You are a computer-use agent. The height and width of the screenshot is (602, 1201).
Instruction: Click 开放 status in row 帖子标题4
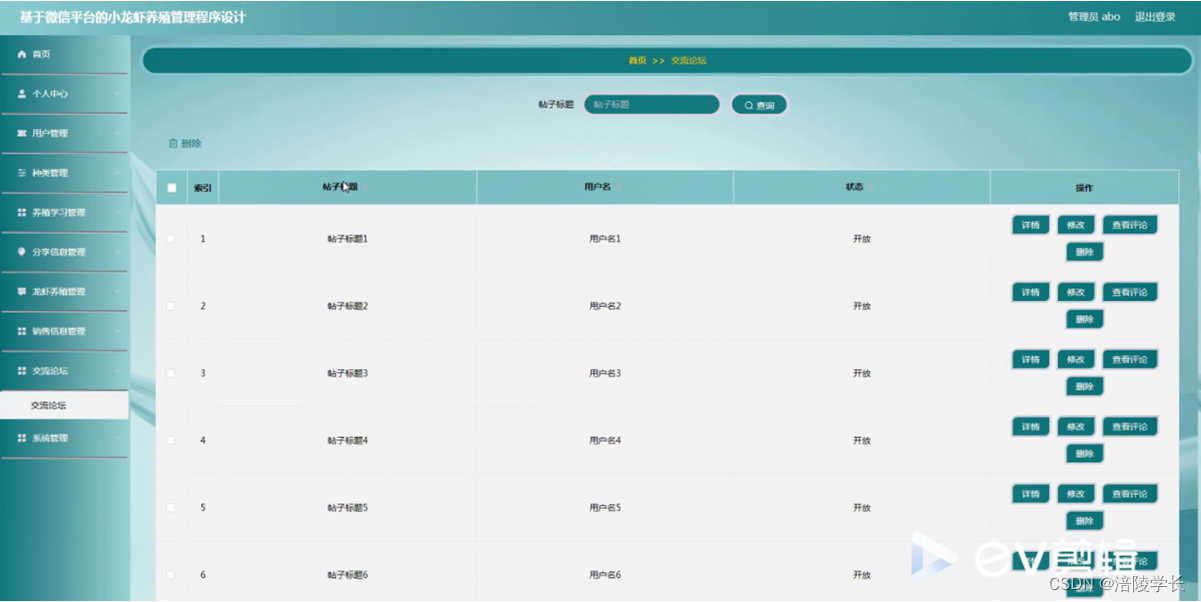click(862, 440)
